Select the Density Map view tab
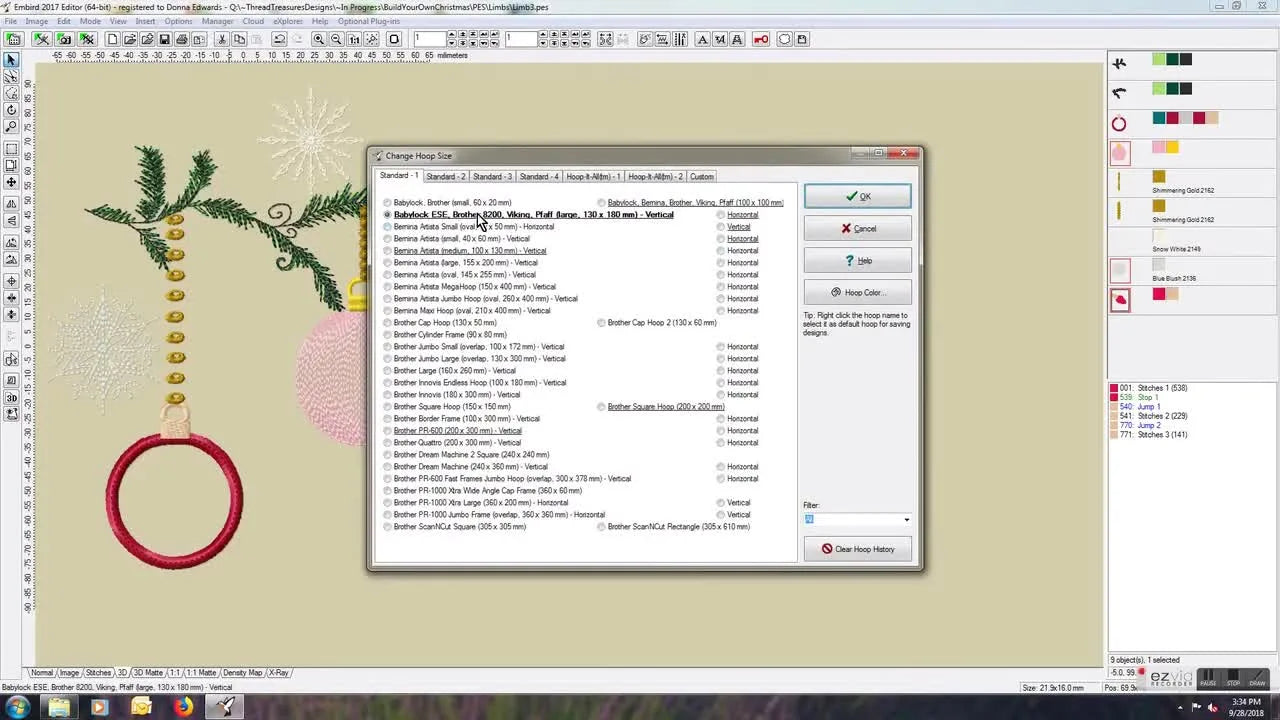The width and height of the screenshot is (1280, 720). 242,673
